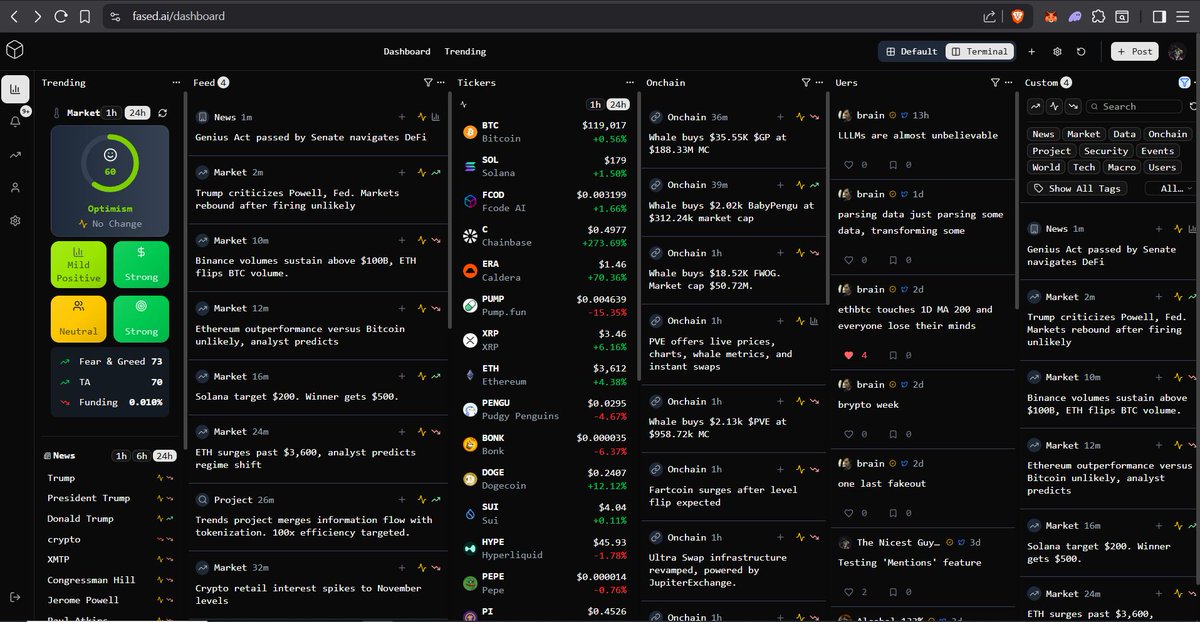Select uptrend filter icon in Custom panel

click(1036, 106)
